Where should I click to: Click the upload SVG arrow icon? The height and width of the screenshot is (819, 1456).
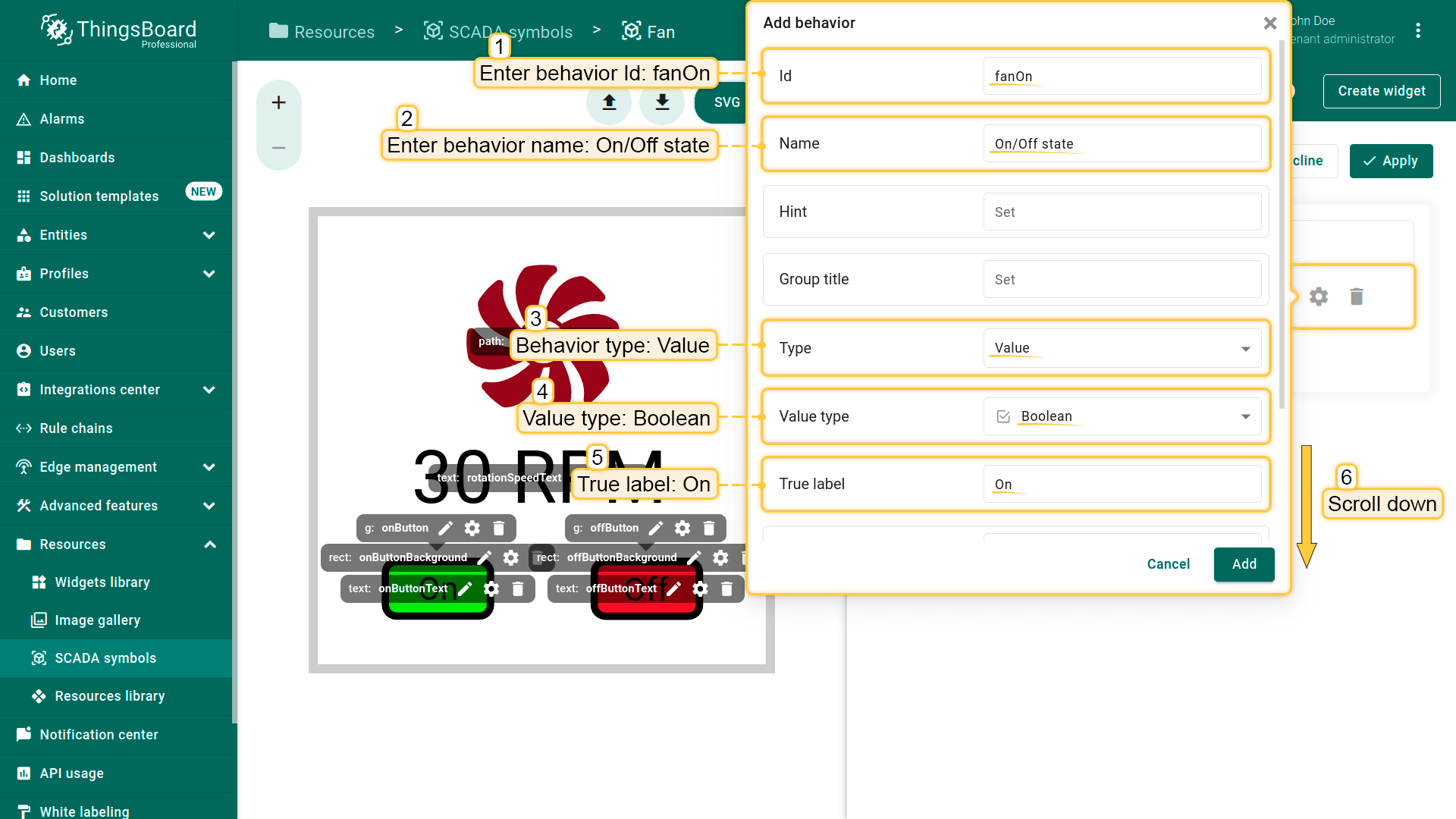pos(609,102)
